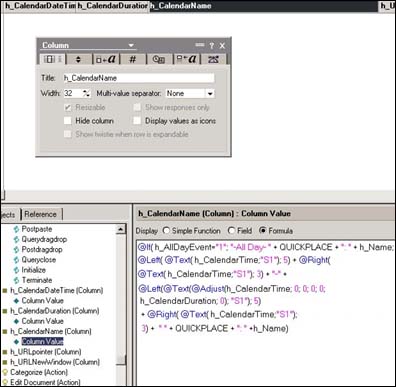This screenshot has height=387, width=396.
Task: Select h_CalendarName (Column) in object list
Action: pyautogui.click(x=51, y=331)
